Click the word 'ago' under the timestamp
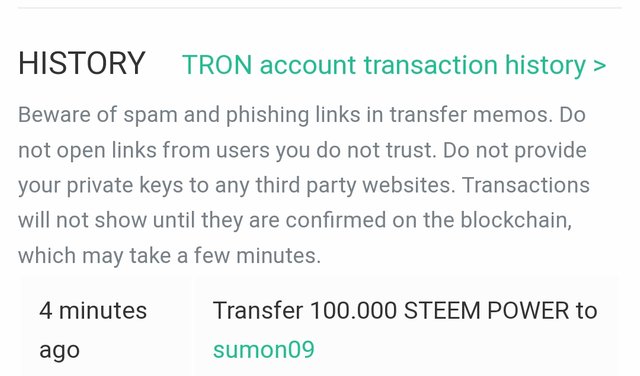This screenshot has height=376, width=640. pos(59,351)
